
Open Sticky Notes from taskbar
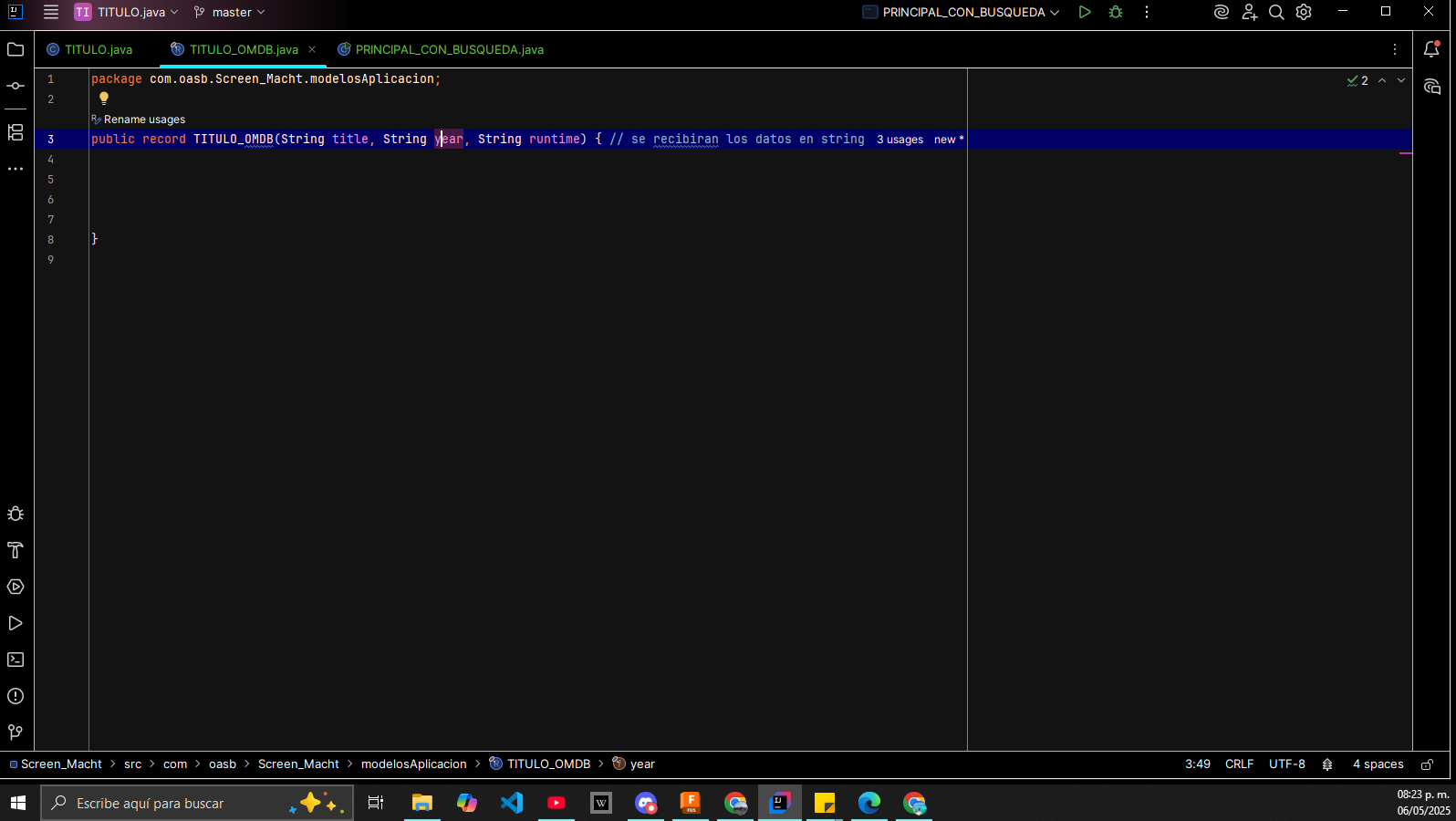pos(825,803)
